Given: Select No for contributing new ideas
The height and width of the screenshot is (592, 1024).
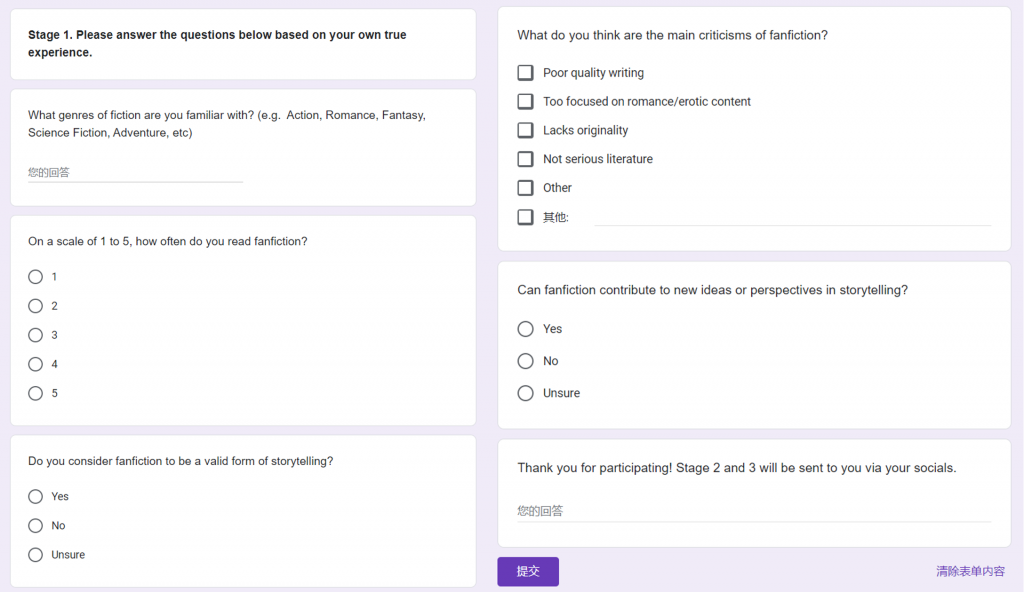Looking at the screenshot, I should tap(526, 361).
